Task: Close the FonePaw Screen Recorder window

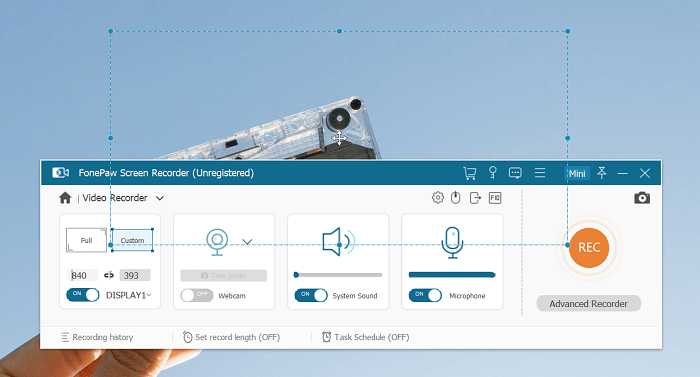Action: click(x=645, y=173)
